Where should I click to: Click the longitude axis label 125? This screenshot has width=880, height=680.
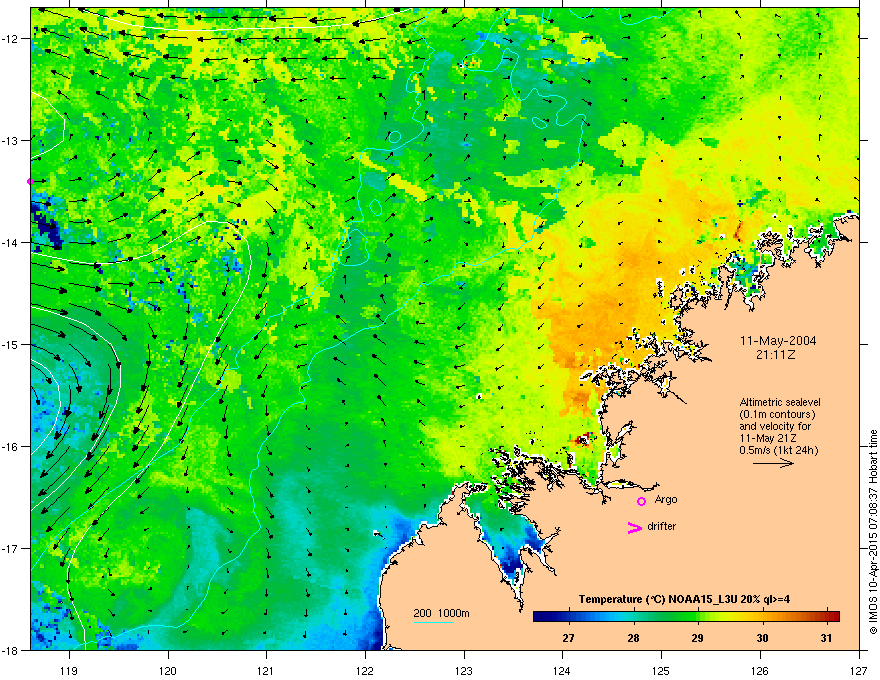pos(661,670)
